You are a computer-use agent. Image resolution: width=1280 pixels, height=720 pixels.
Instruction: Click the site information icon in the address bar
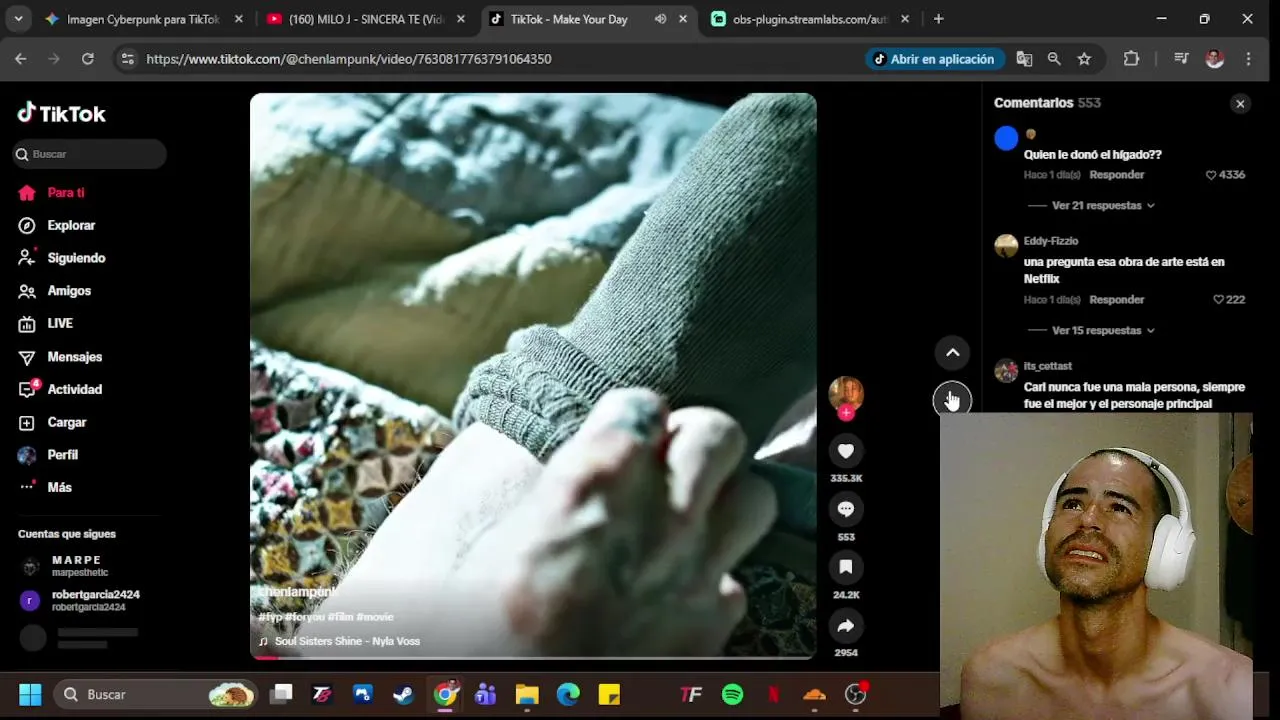point(127,59)
